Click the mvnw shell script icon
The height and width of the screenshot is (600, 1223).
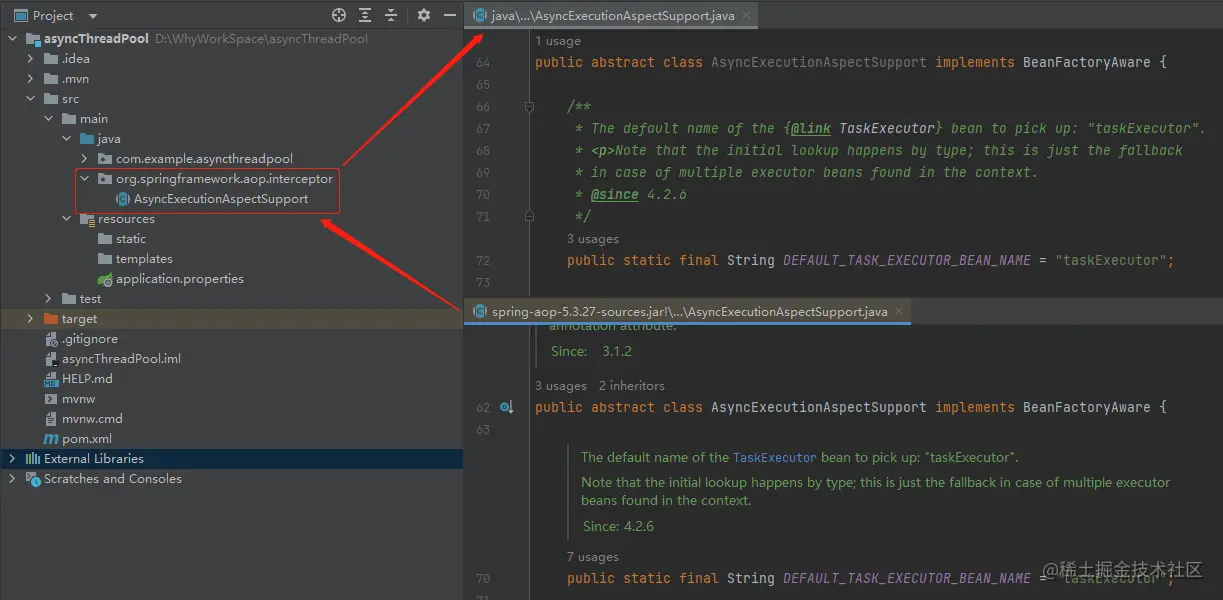[51, 399]
